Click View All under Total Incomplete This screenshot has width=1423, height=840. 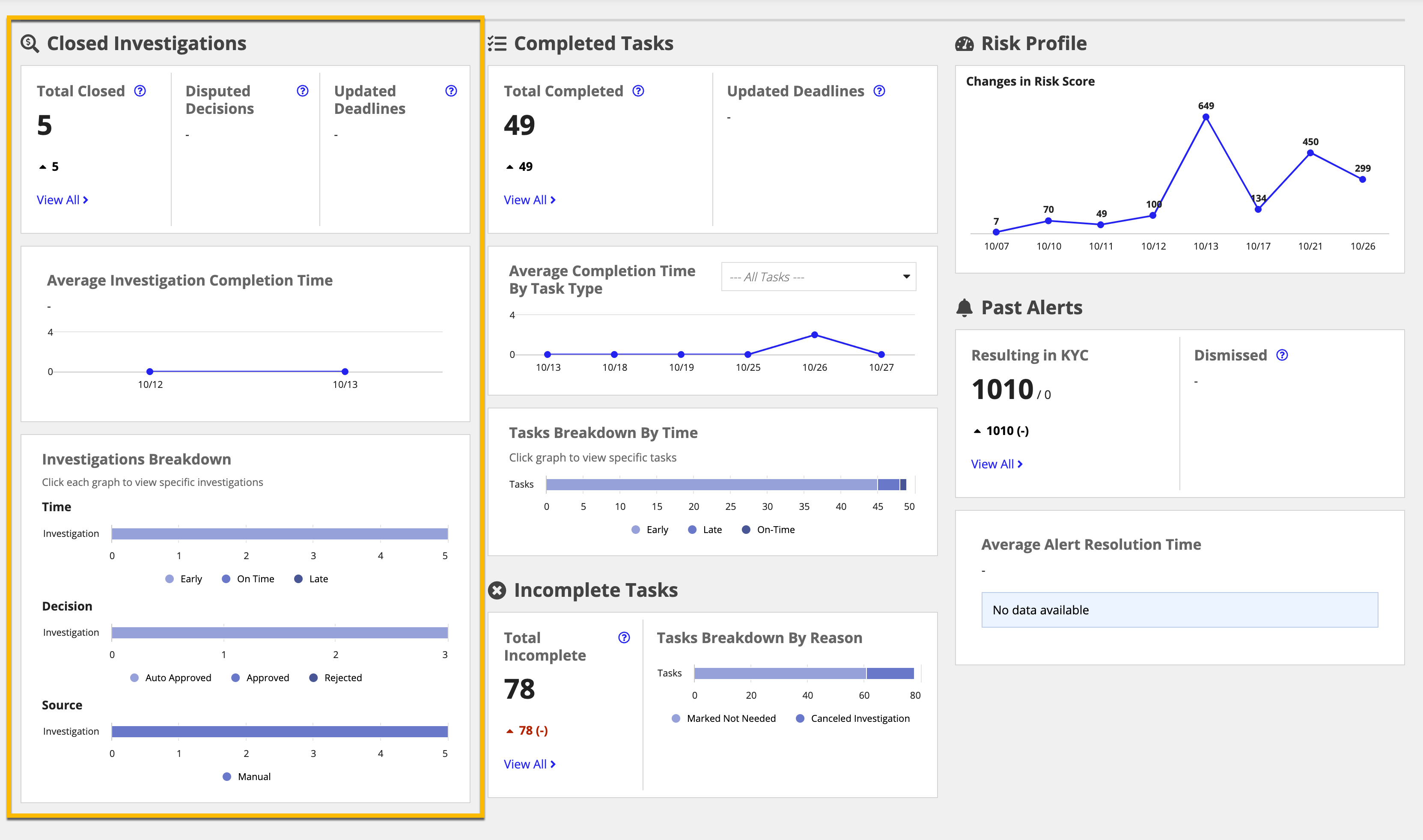pyautogui.click(x=530, y=764)
